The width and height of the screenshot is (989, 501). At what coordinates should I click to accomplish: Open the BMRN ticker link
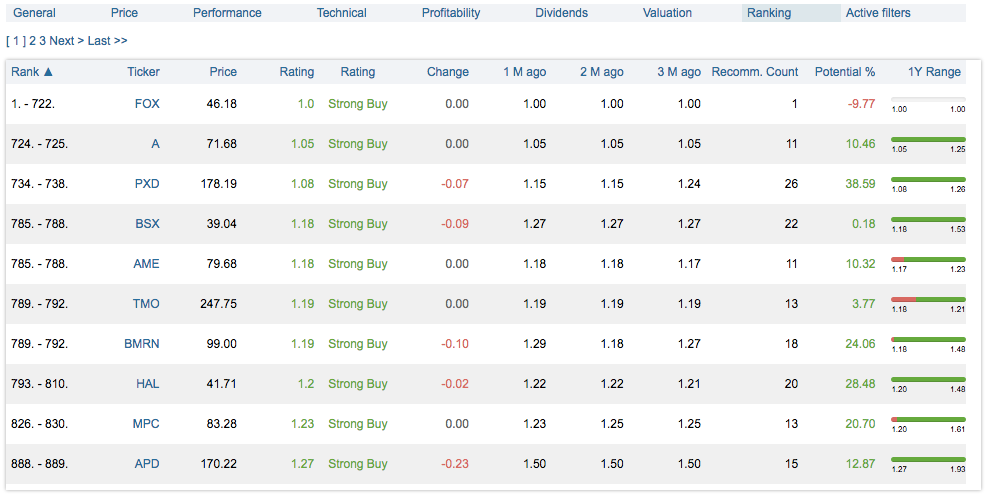(142, 344)
